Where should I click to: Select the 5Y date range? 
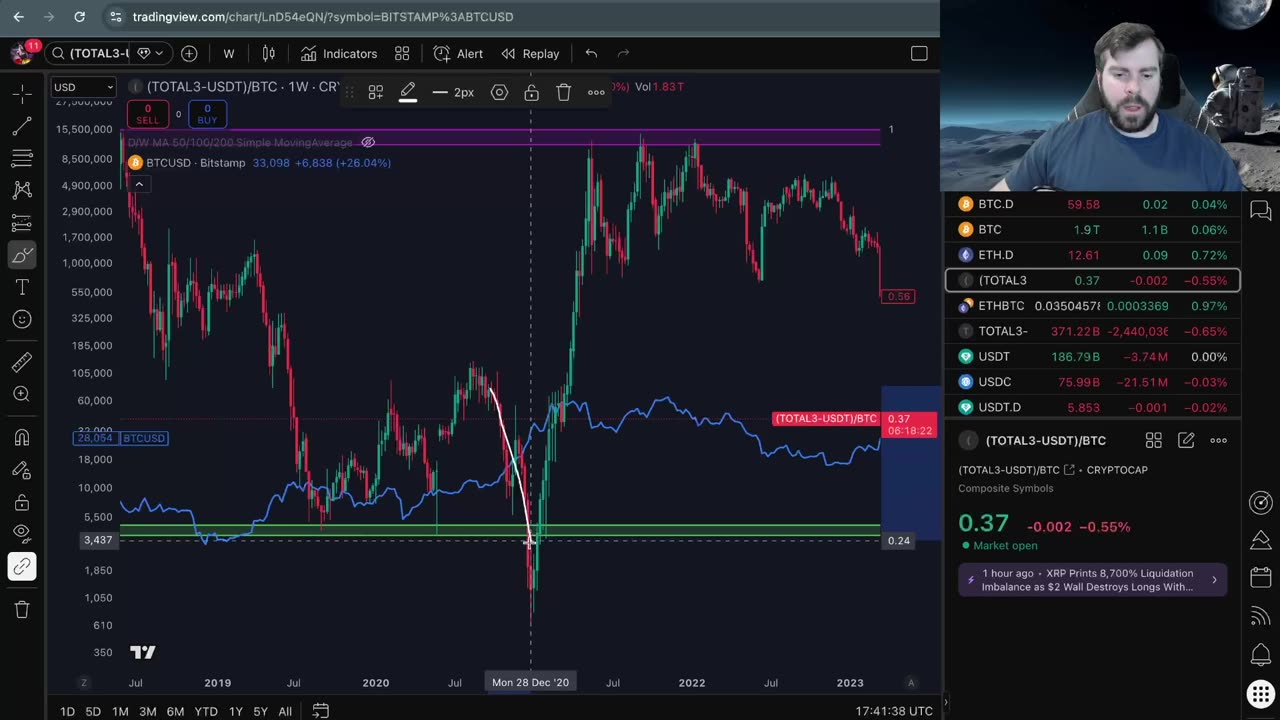tap(260, 711)
